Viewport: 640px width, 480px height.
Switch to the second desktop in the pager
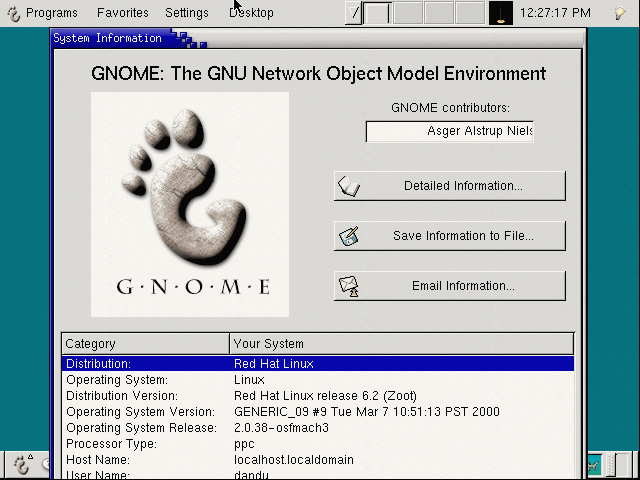pyautogui.click(x=408, y=13)
